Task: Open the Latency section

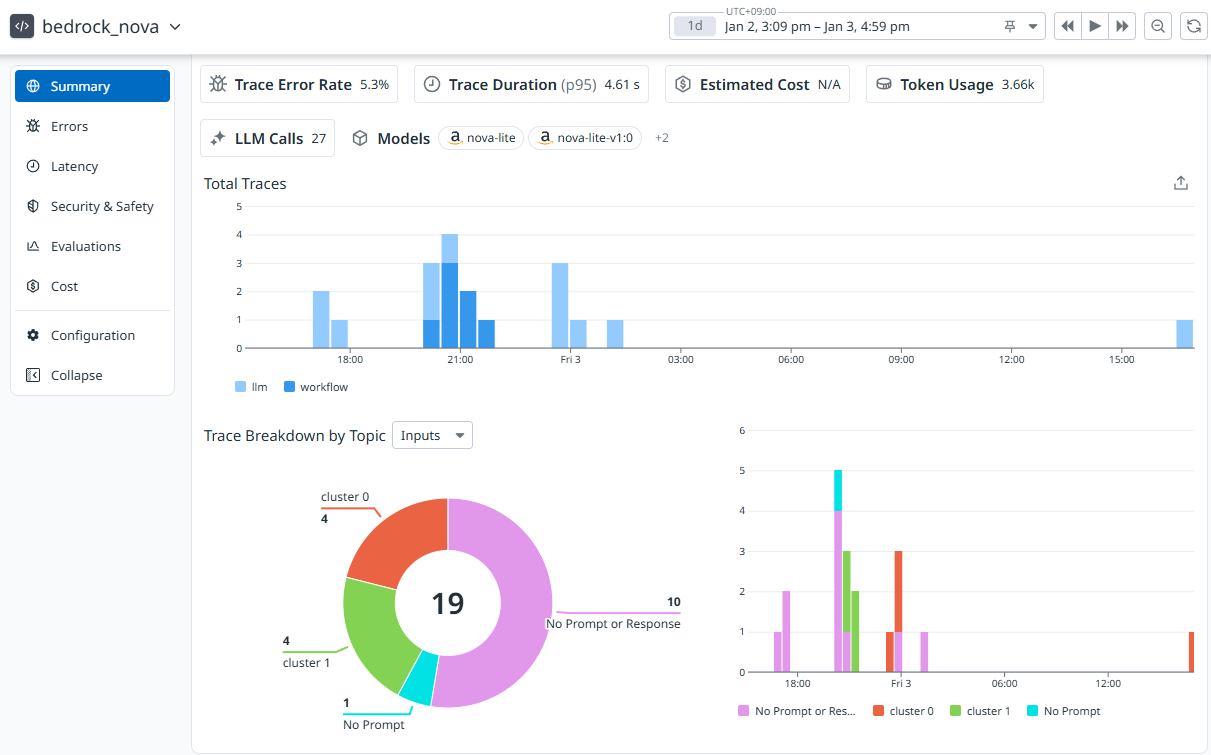Action: [x=92, y=166]
